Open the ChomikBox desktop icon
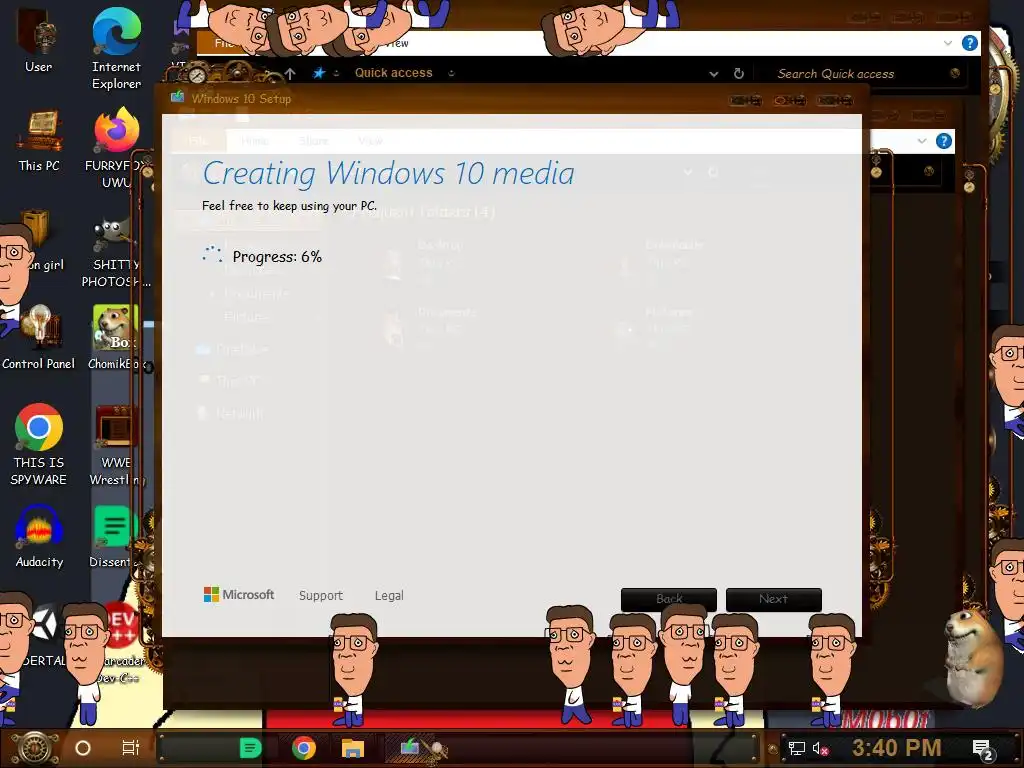The height and width of the screenshot is (768, 1024). coord(116,338)
